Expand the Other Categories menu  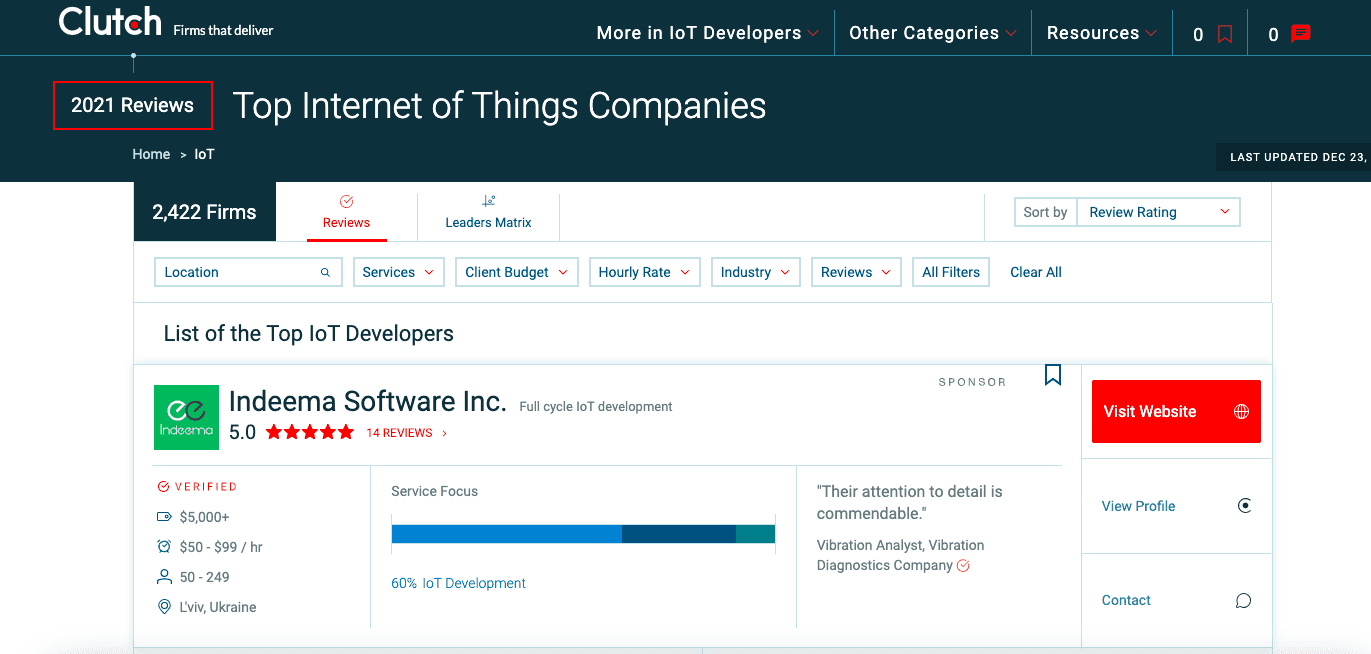[932, 33]
